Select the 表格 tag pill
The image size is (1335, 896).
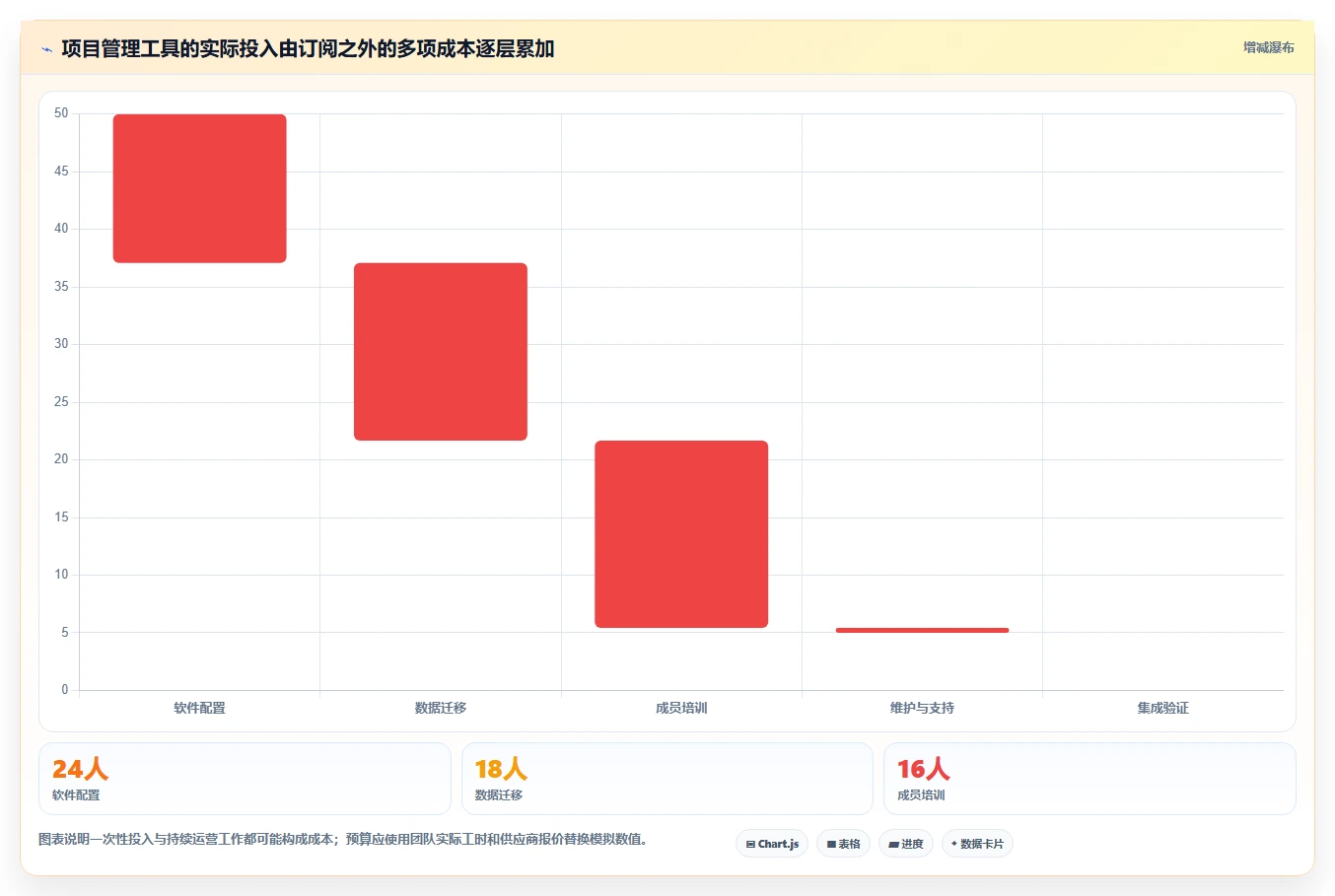click(x=843, y=844)
